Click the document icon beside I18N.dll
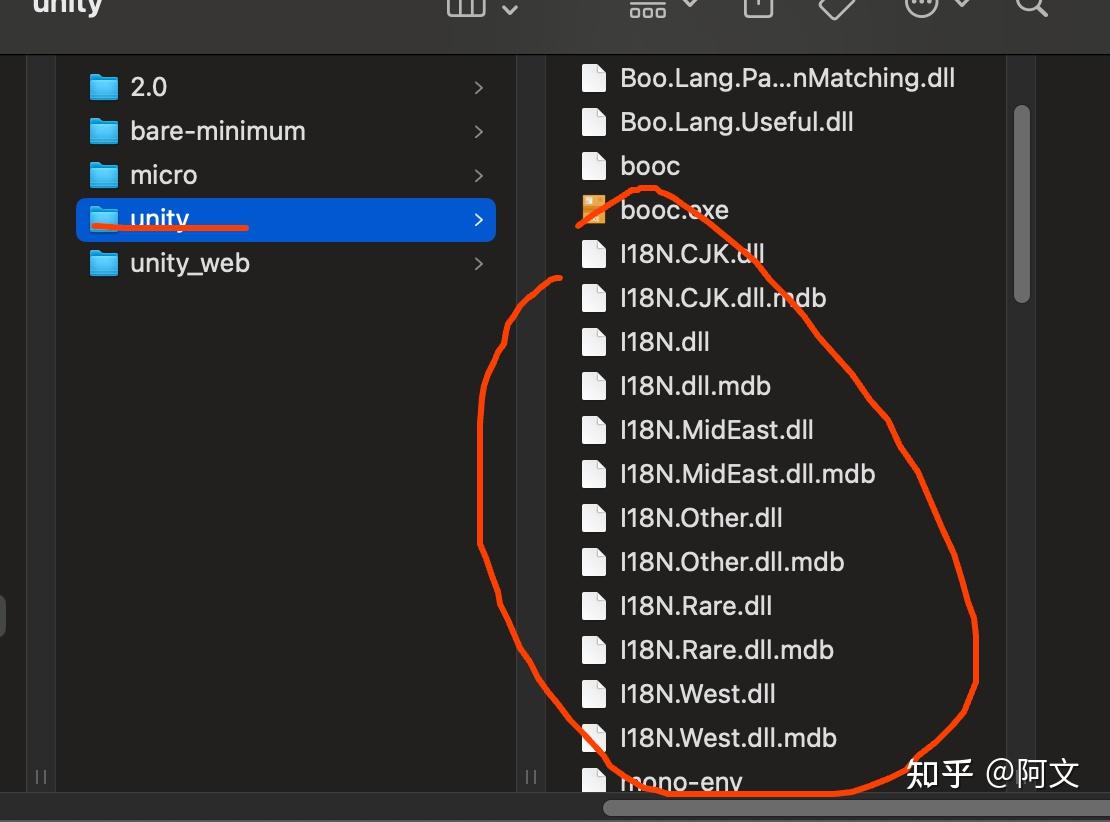 [592, 341]
